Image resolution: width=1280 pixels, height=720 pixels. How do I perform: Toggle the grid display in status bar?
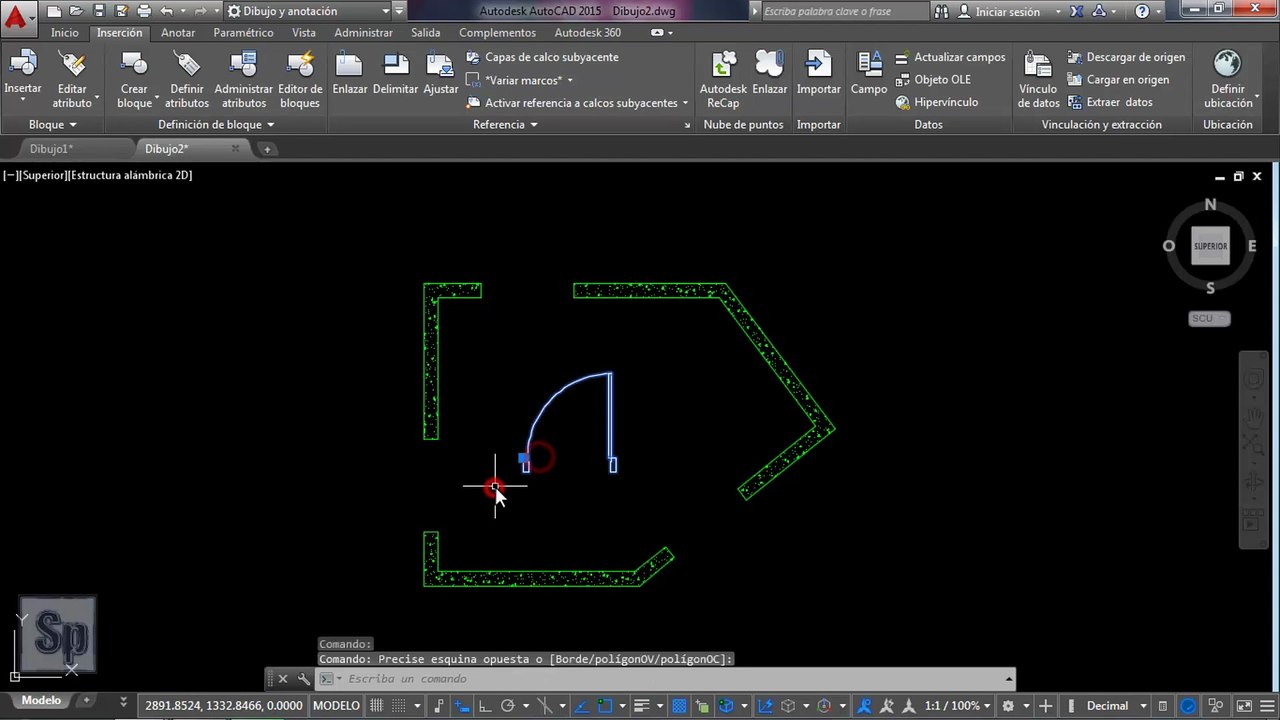pos(377,705)
